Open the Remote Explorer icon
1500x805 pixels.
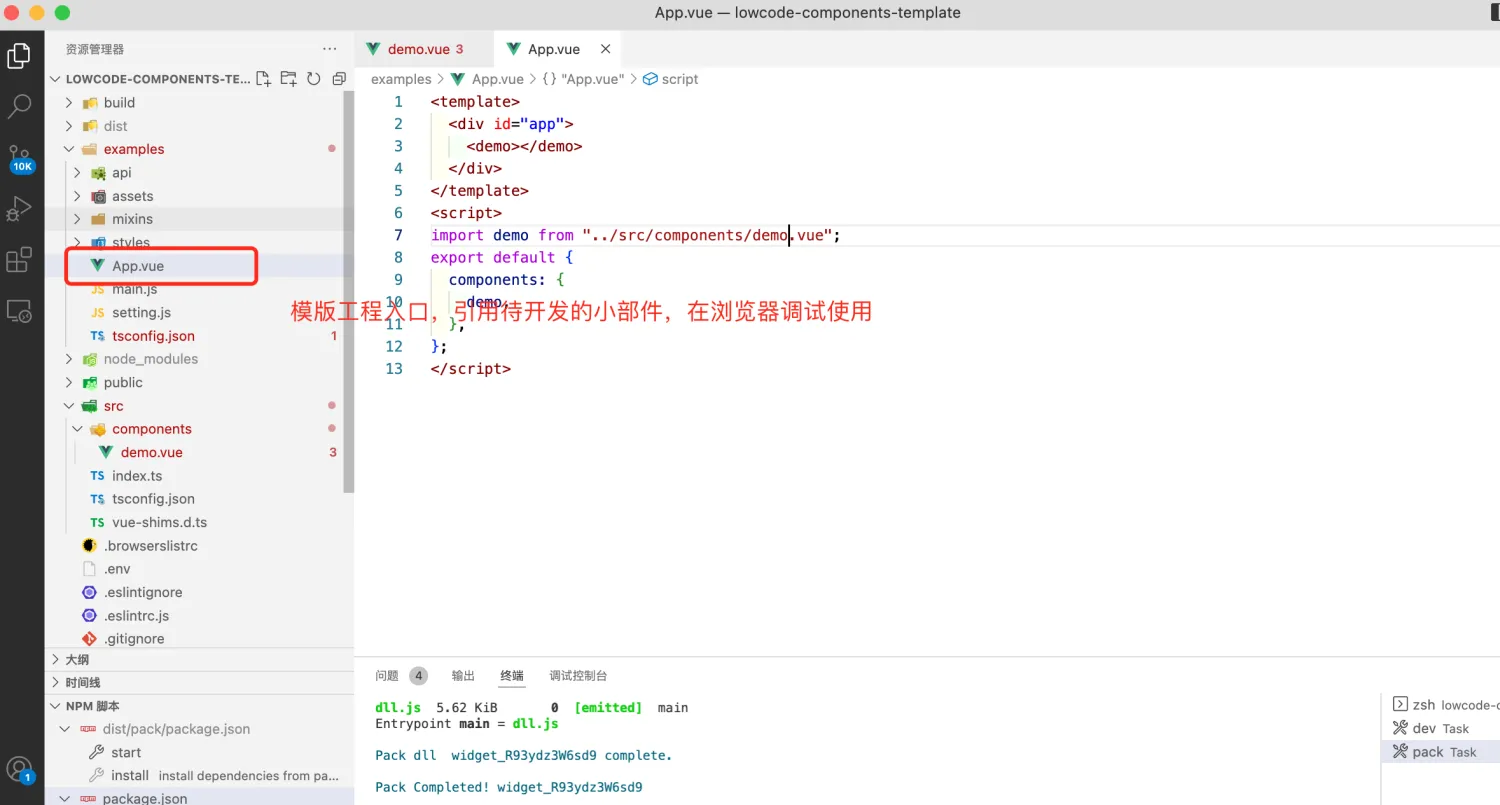pos(19,312)
